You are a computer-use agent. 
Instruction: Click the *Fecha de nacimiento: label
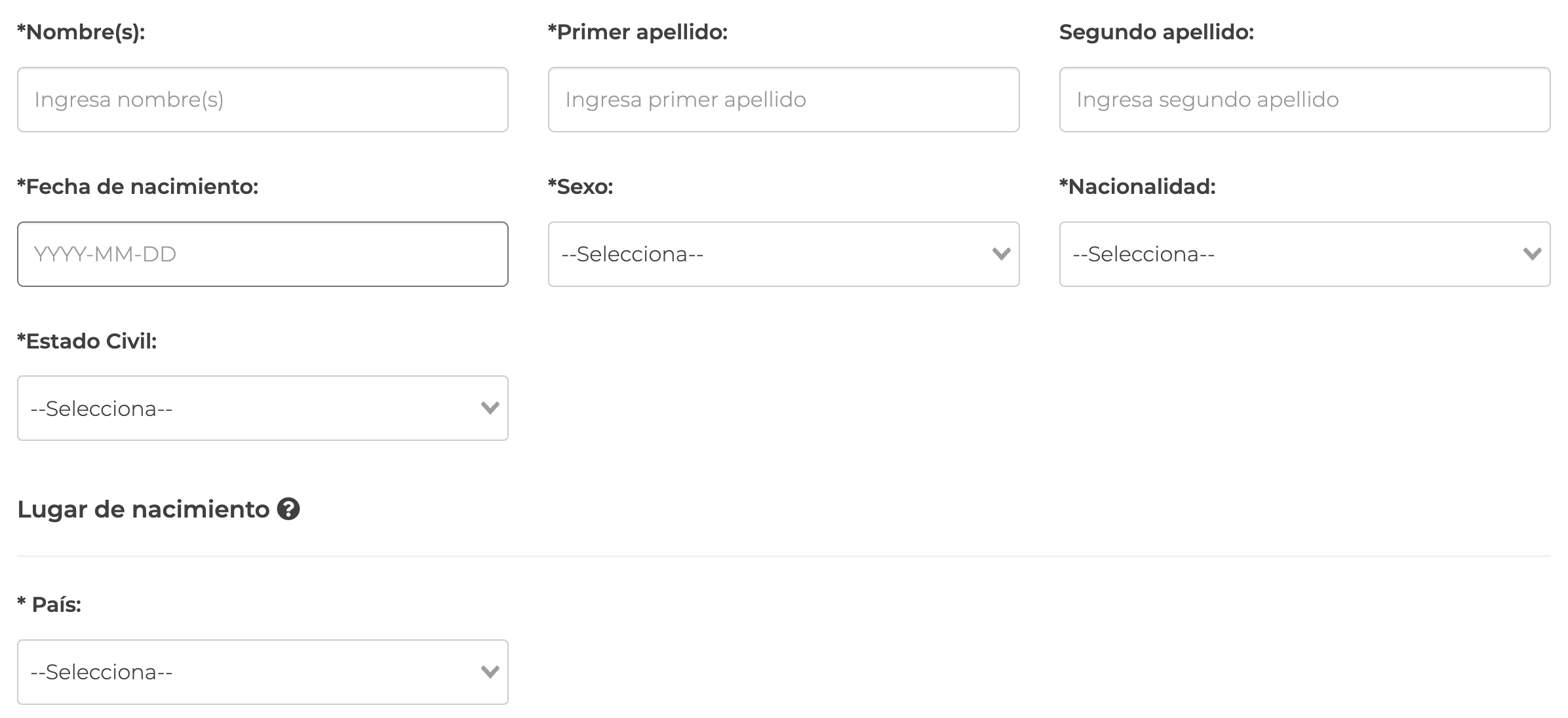click(138, 187)
